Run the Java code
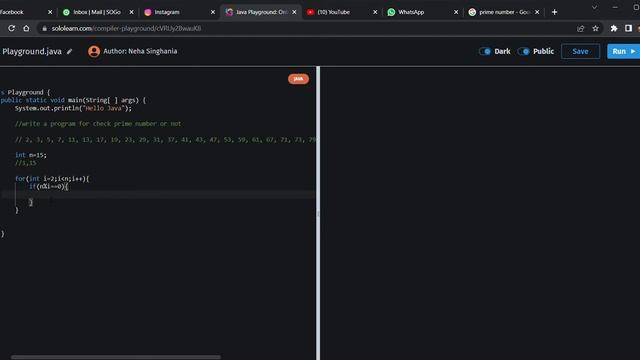 [x=623, y=51]
